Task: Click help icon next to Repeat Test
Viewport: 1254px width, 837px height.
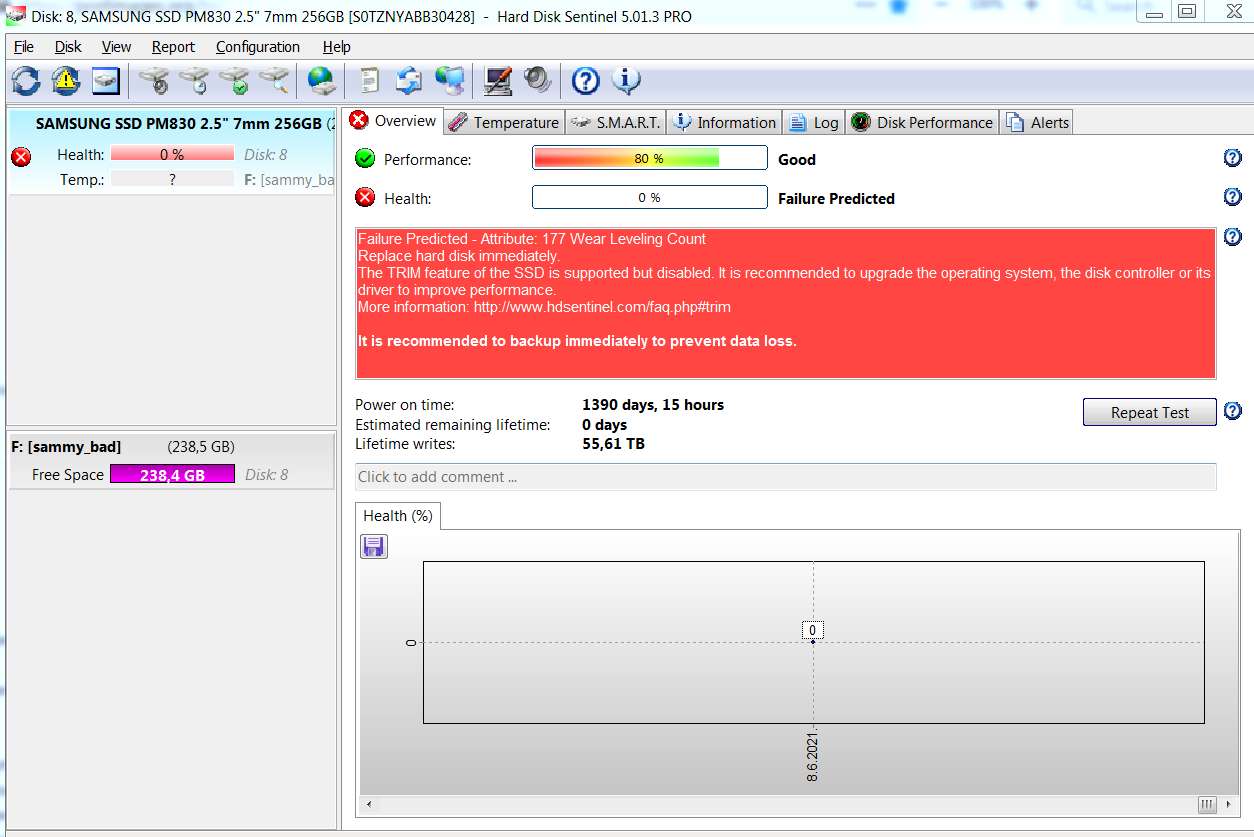Action: [x=1233, y=411]
